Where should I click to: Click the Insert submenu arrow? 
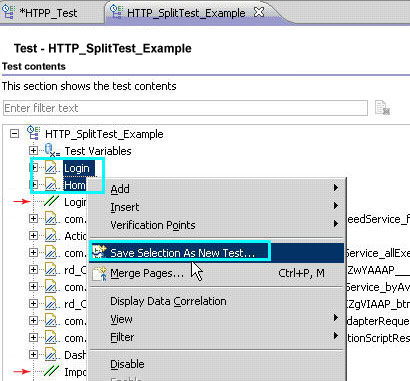336,206
